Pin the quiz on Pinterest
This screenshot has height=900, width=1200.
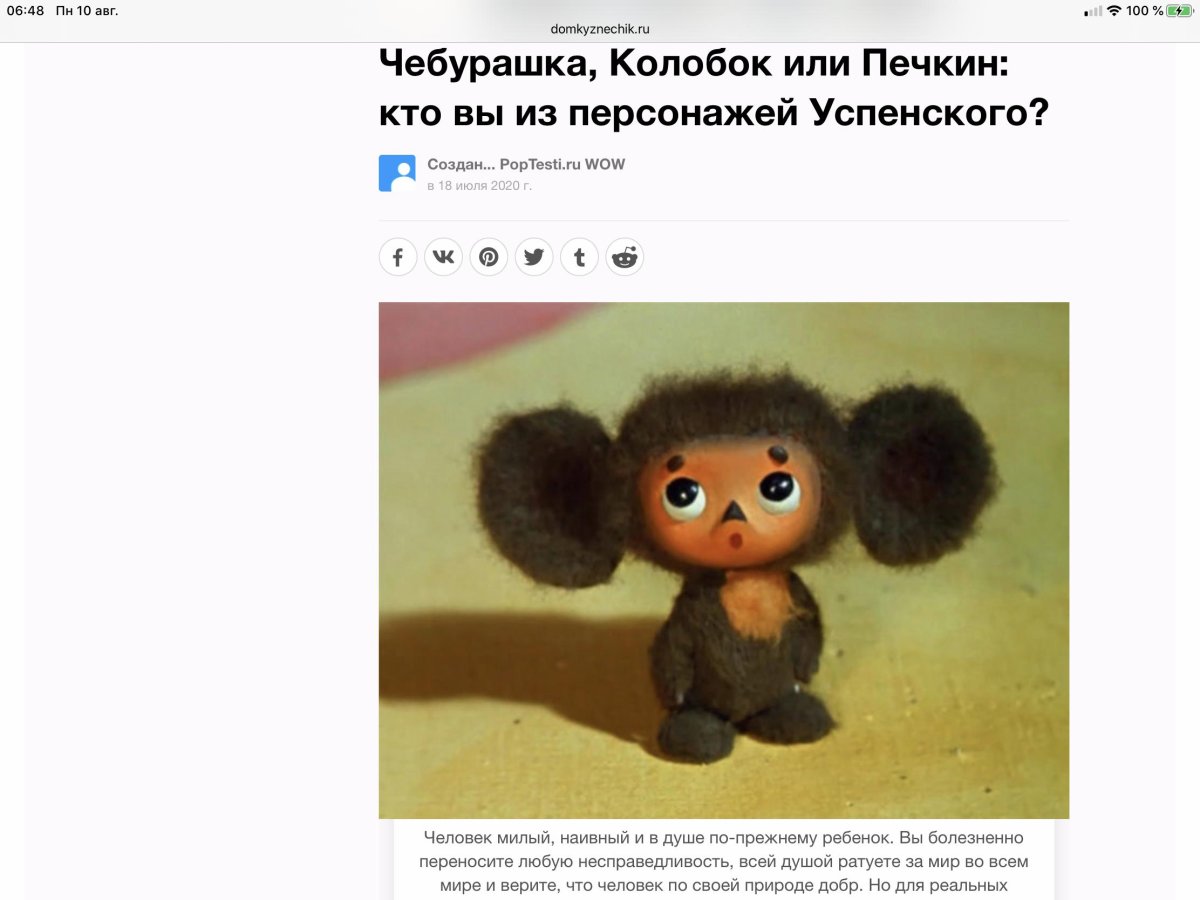click(488, 258)
